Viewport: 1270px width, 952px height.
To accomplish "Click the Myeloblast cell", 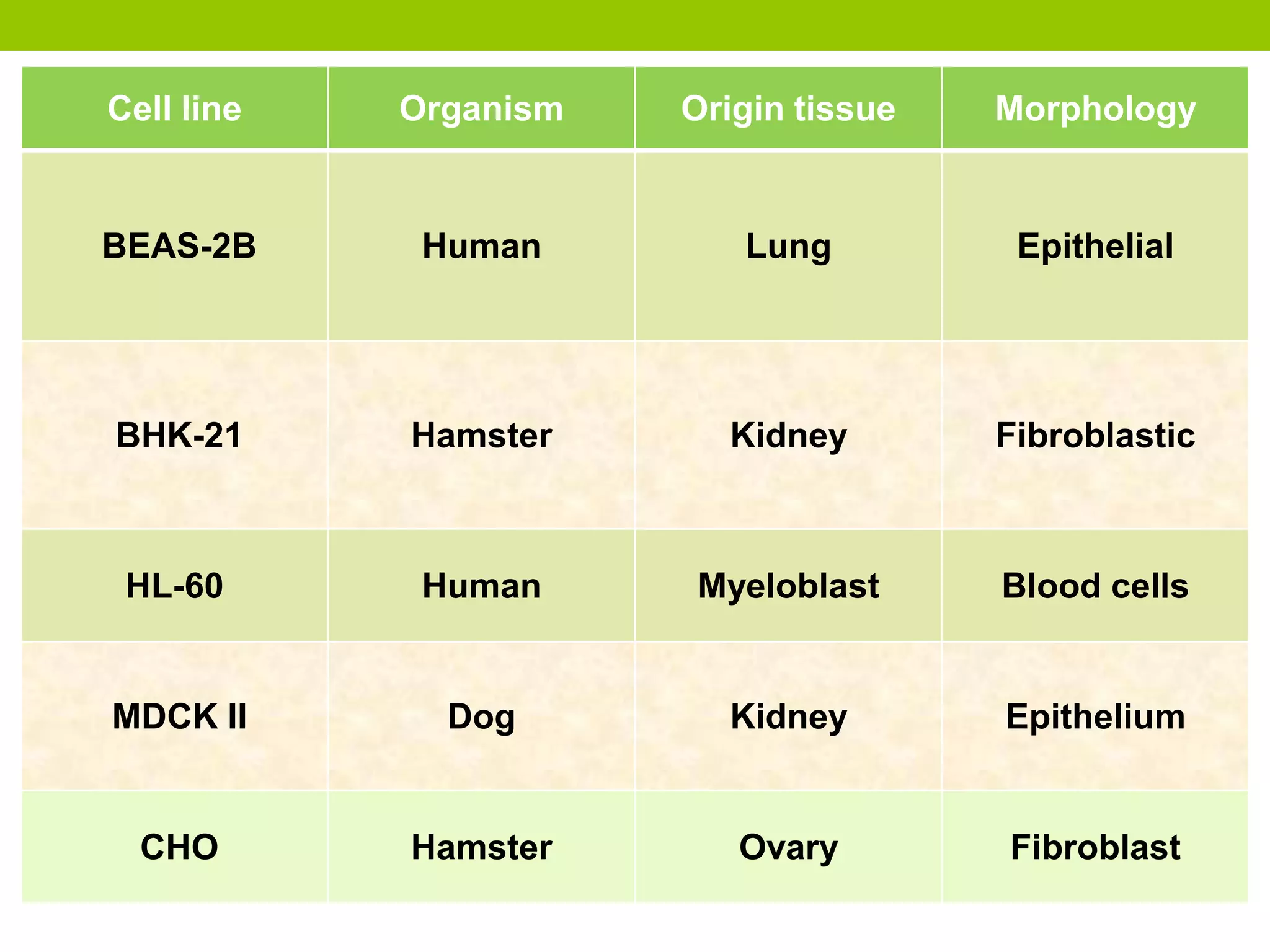I will [x=788, y=586].
